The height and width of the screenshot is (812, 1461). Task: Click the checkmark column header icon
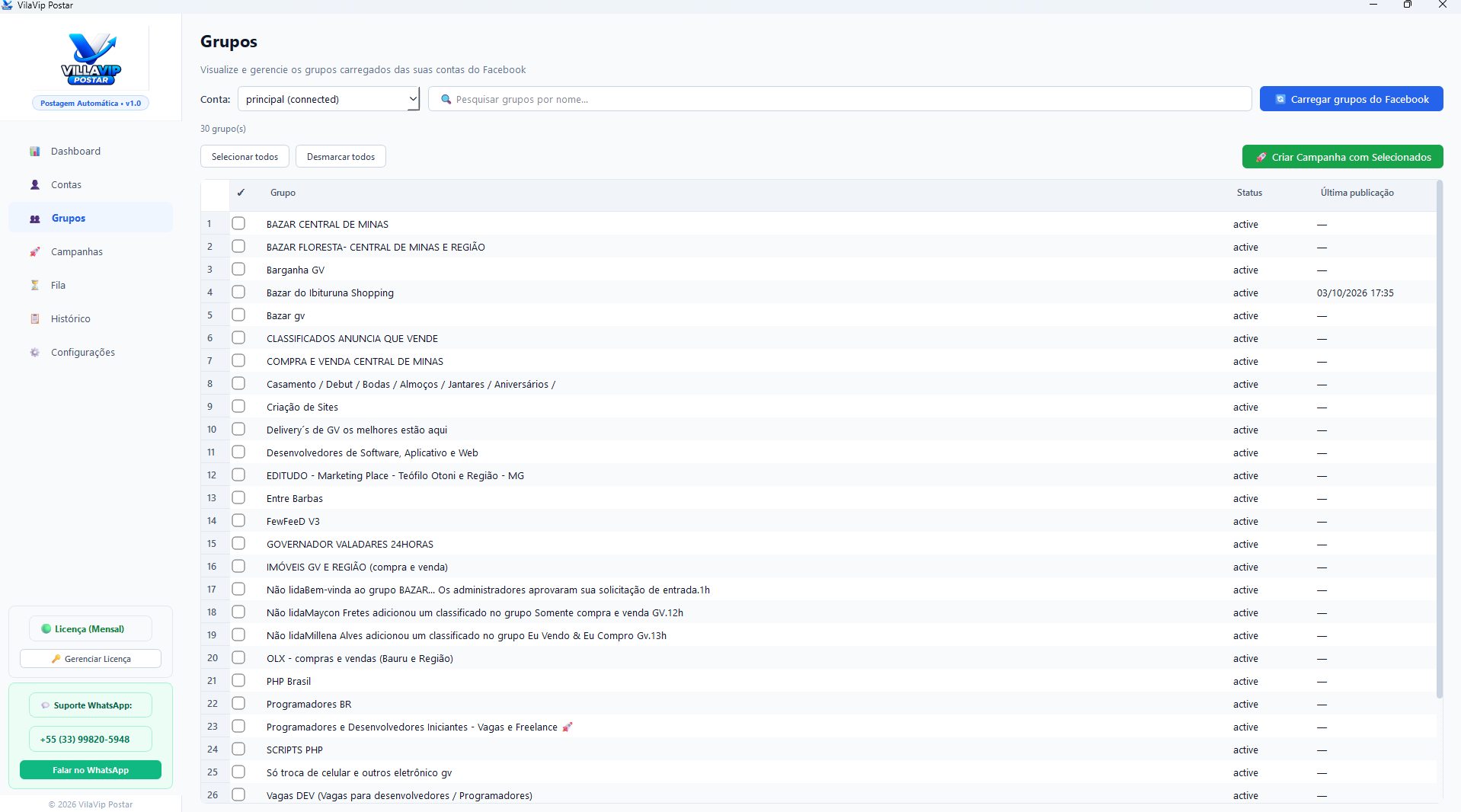pyautogui.click(x=241, y=193)
